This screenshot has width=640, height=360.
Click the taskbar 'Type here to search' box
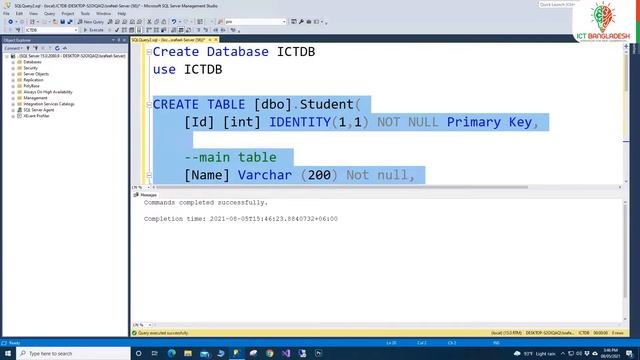click(73, 353)
